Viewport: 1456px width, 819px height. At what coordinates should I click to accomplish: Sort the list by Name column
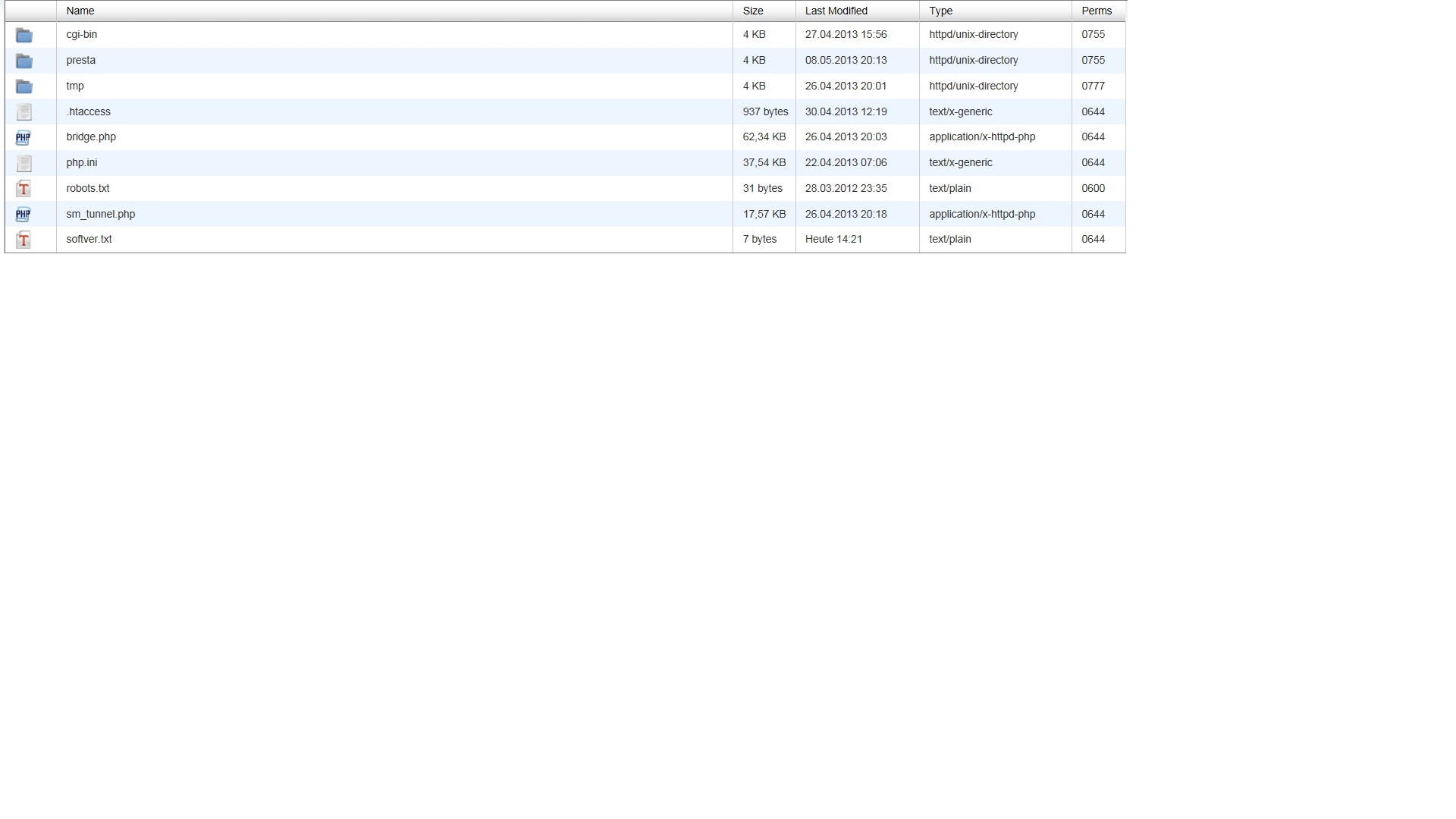click(80, 11)
